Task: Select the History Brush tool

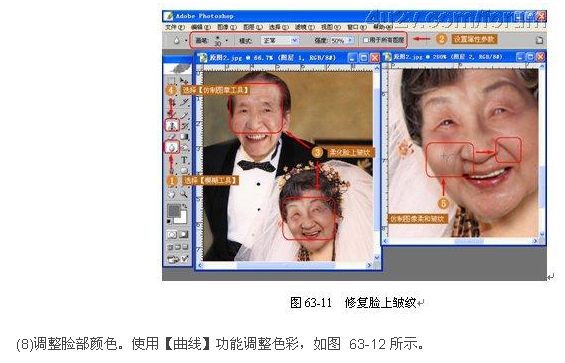Action: (184, 126)
